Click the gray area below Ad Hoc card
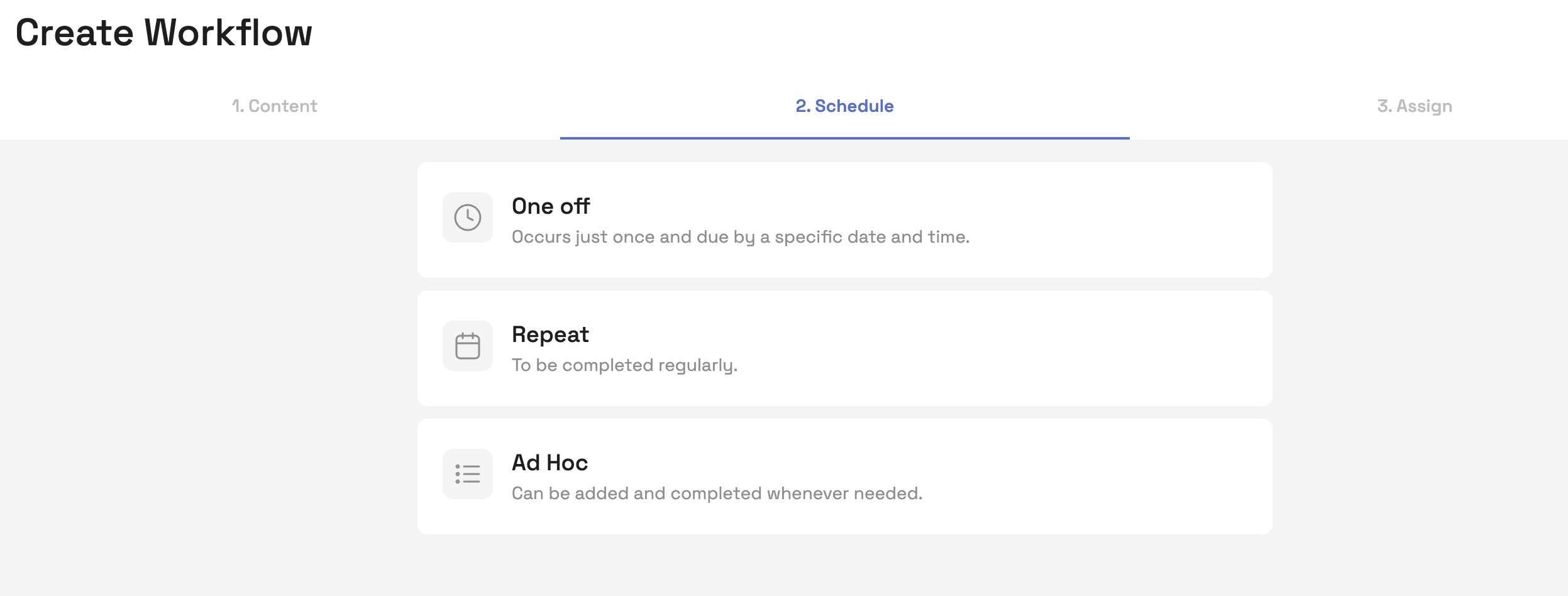This screenshot has width=1568, height=596. click(x=844, y=566)
